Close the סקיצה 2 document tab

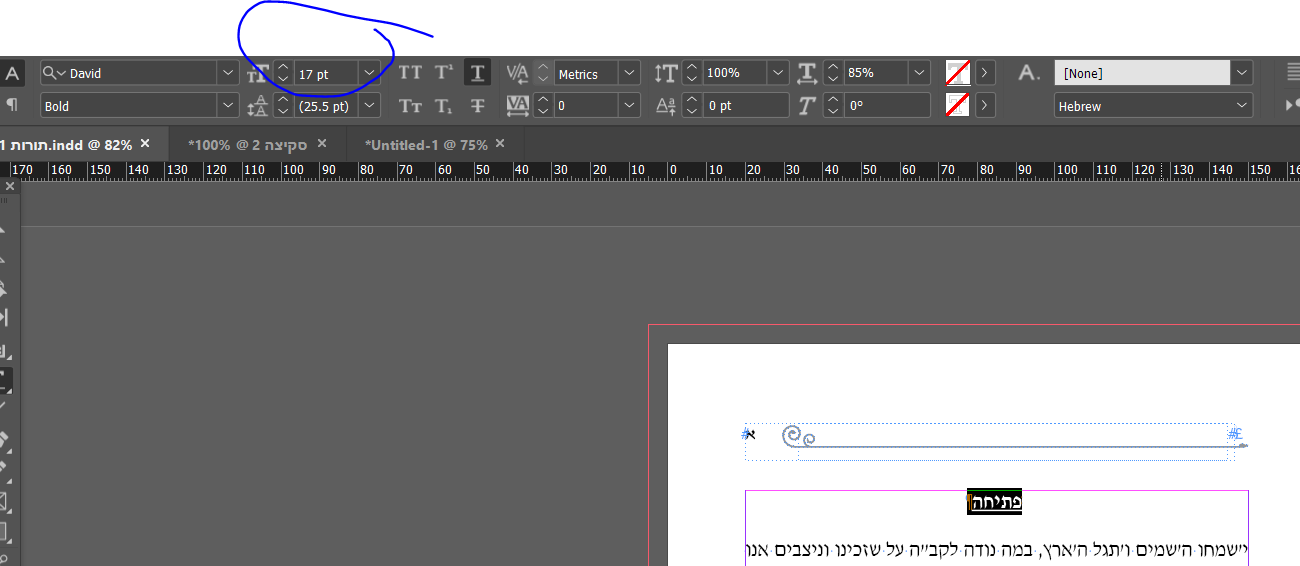[322, 144]
